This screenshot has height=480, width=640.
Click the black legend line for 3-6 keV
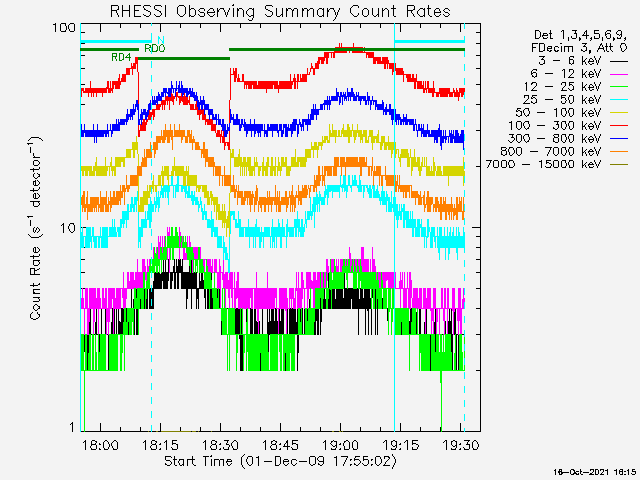(619, 62)
